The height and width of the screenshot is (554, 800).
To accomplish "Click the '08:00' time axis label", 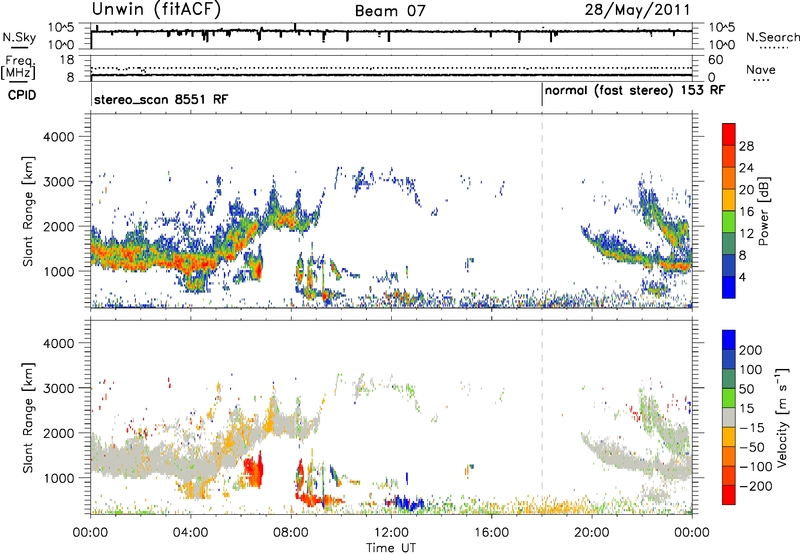I will [291, 533].
